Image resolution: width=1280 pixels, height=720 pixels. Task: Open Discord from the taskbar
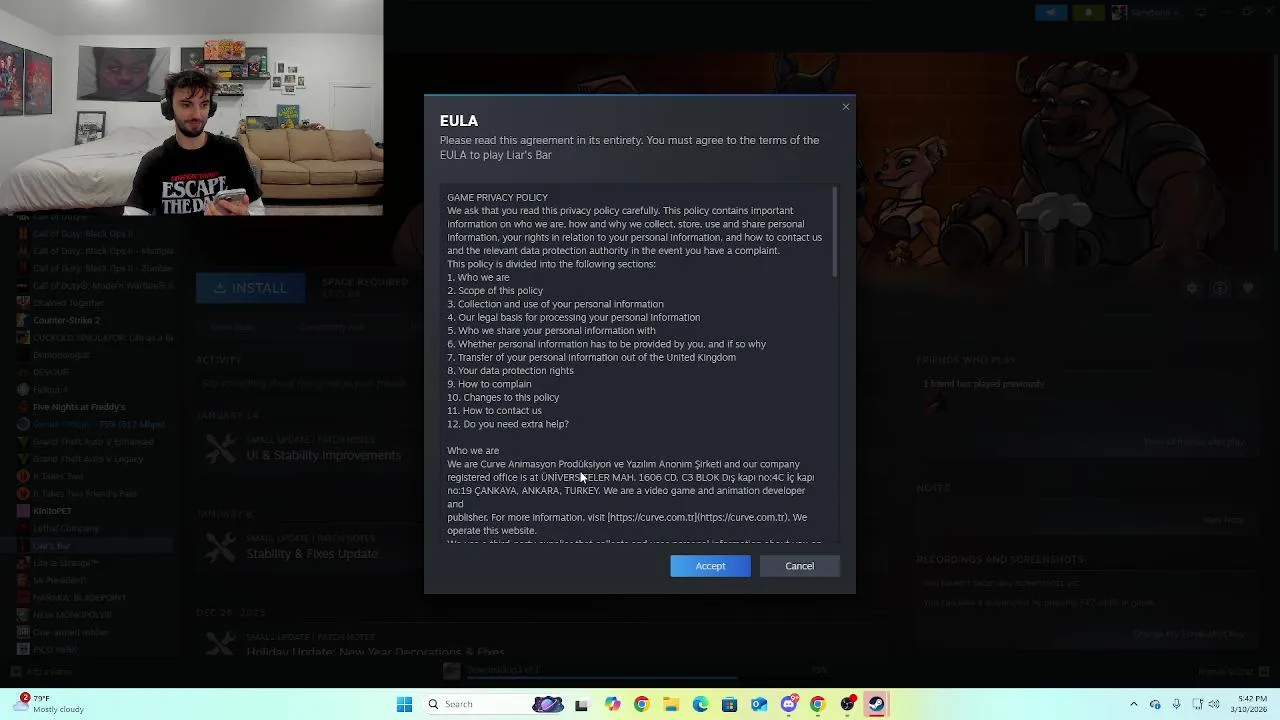(x=789, y=704)
